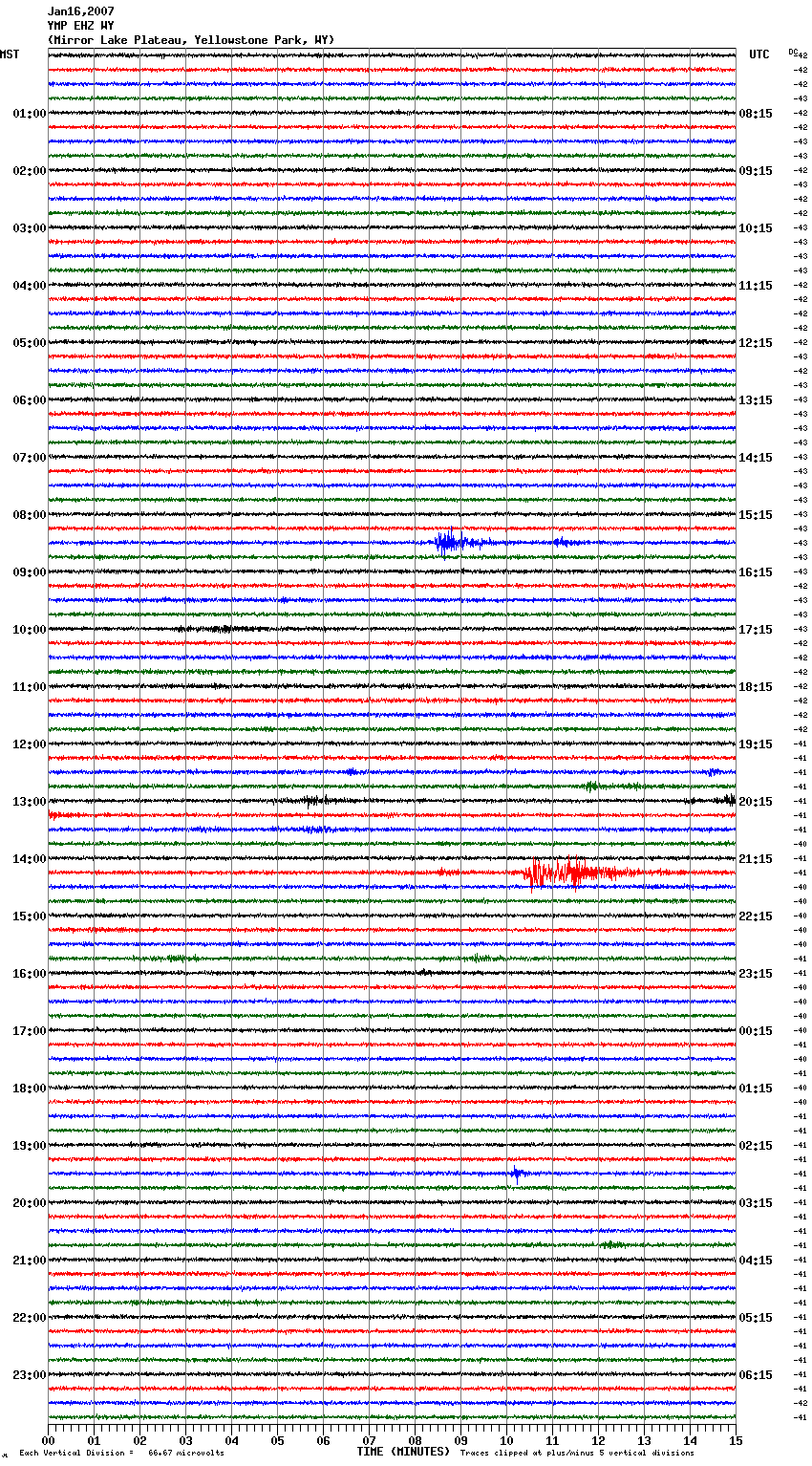Image resolution: width=812 pixels, height=1466 pixels.
Task: Click the '00' minute tick on the bottom axis
Action: [x=48, y=1441]
